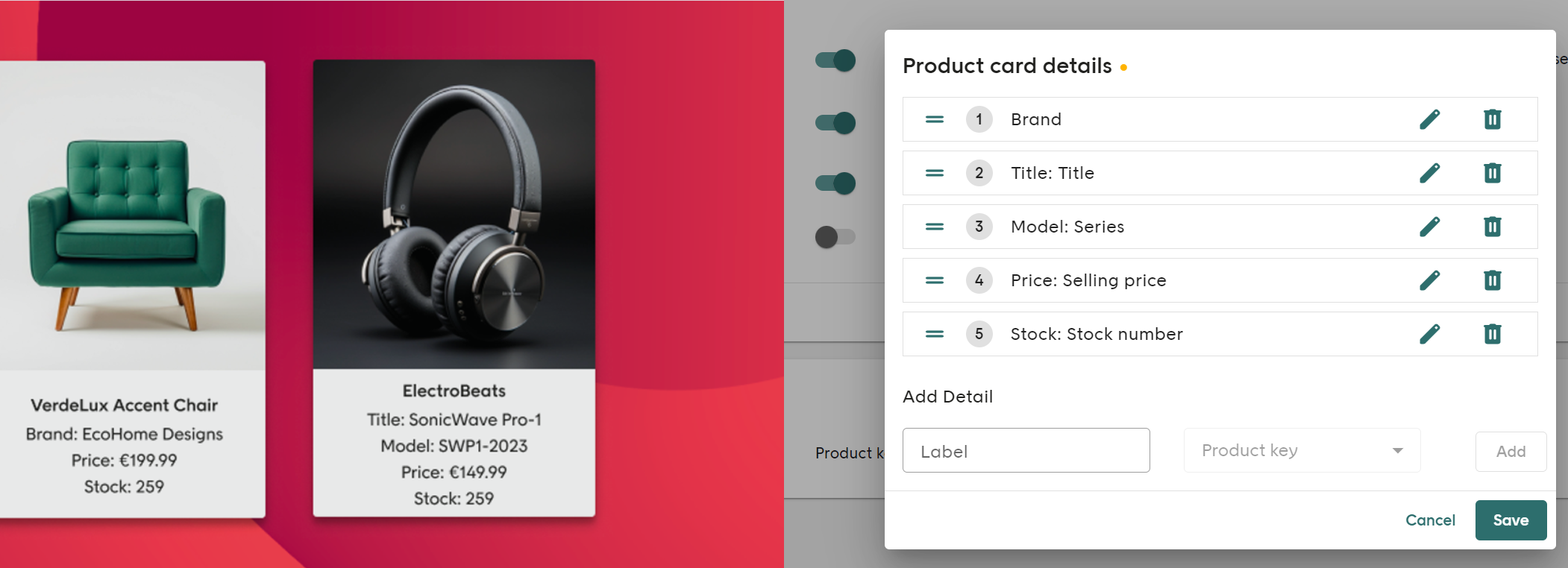Delete the Title: Title row
This screenshot has width=1568, height=568.
coord(1492,173)
